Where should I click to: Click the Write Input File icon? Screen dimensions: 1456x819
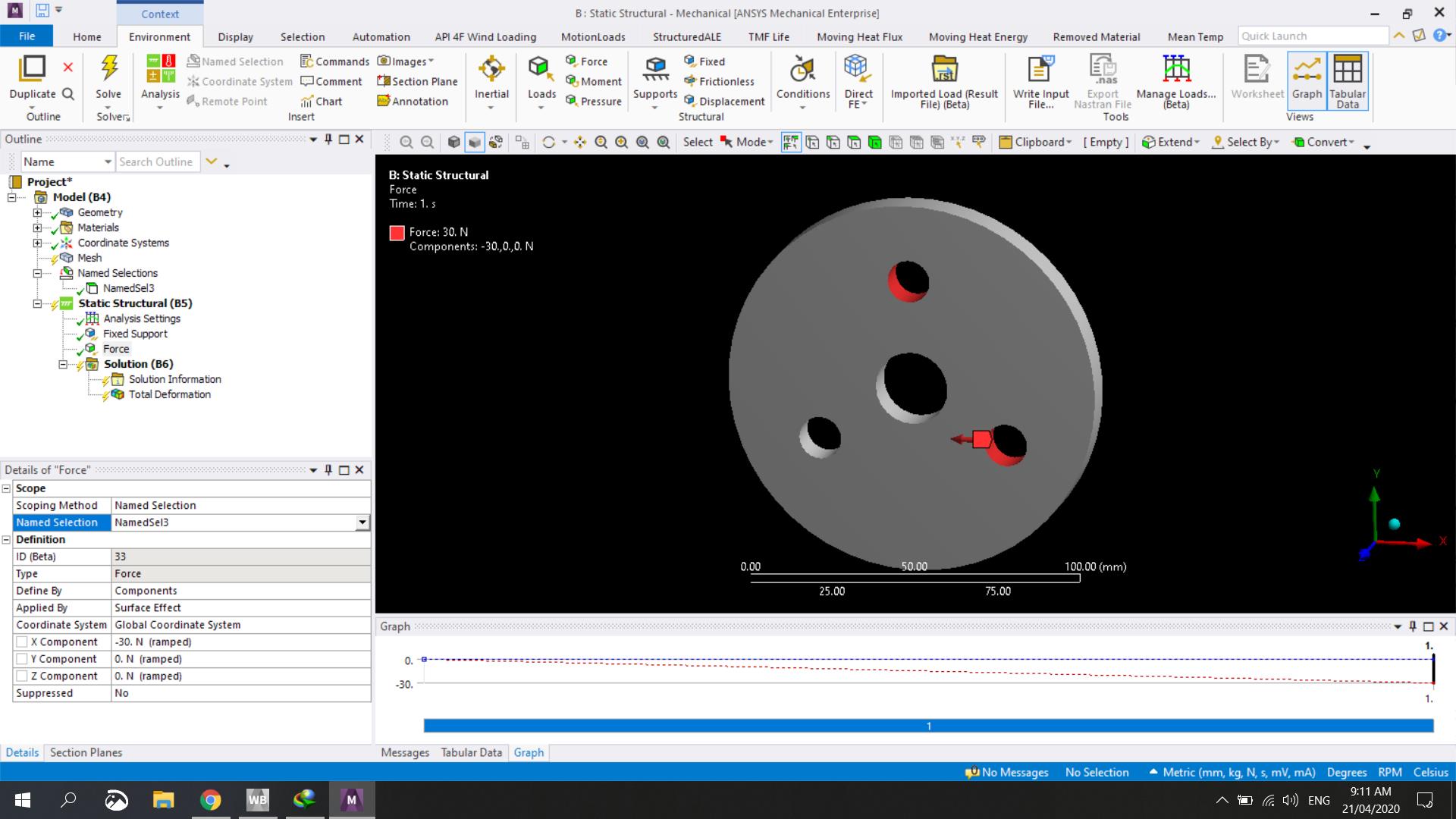pos(1040,70)
